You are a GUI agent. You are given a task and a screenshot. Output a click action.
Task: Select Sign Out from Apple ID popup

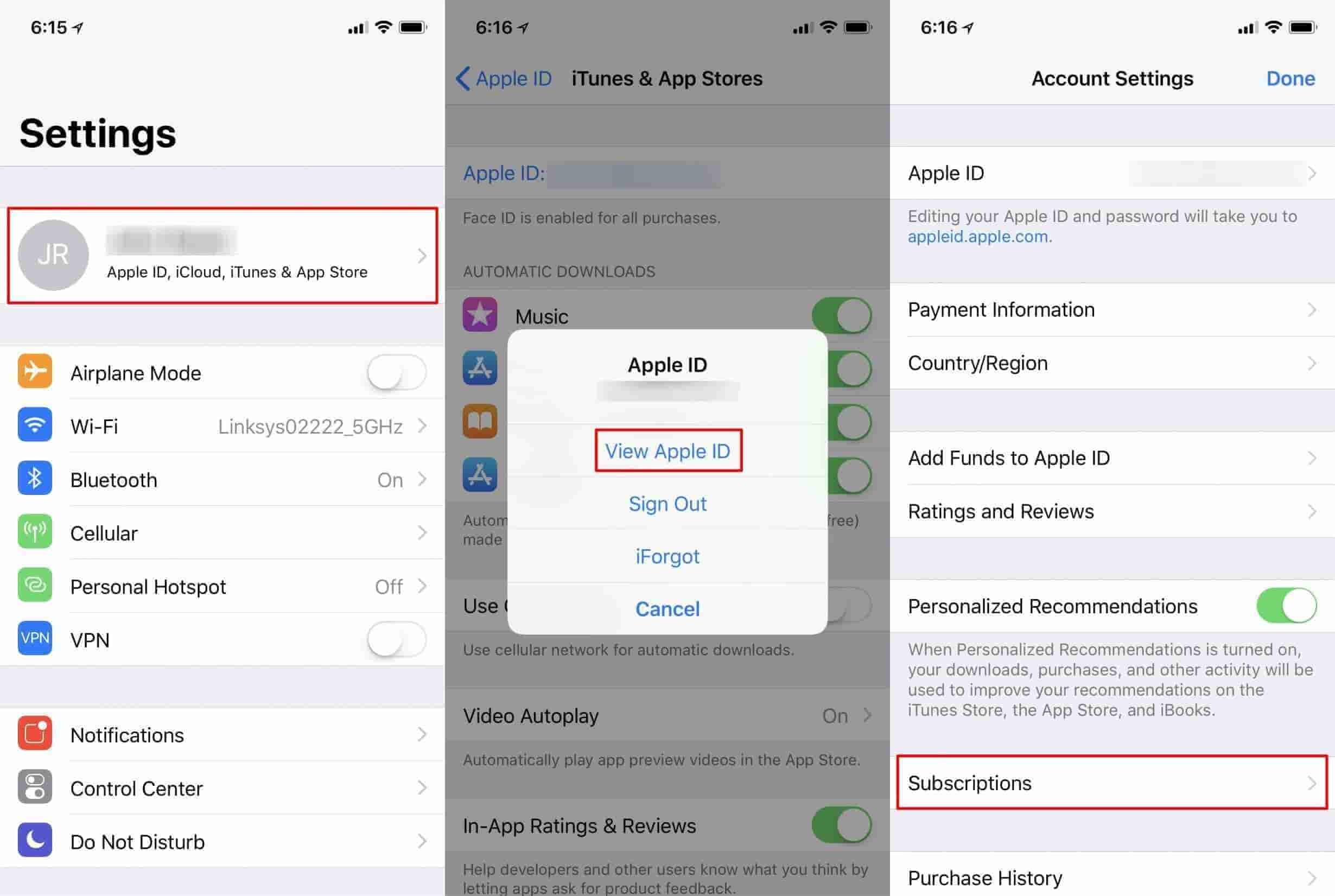(x=668, y=503)
